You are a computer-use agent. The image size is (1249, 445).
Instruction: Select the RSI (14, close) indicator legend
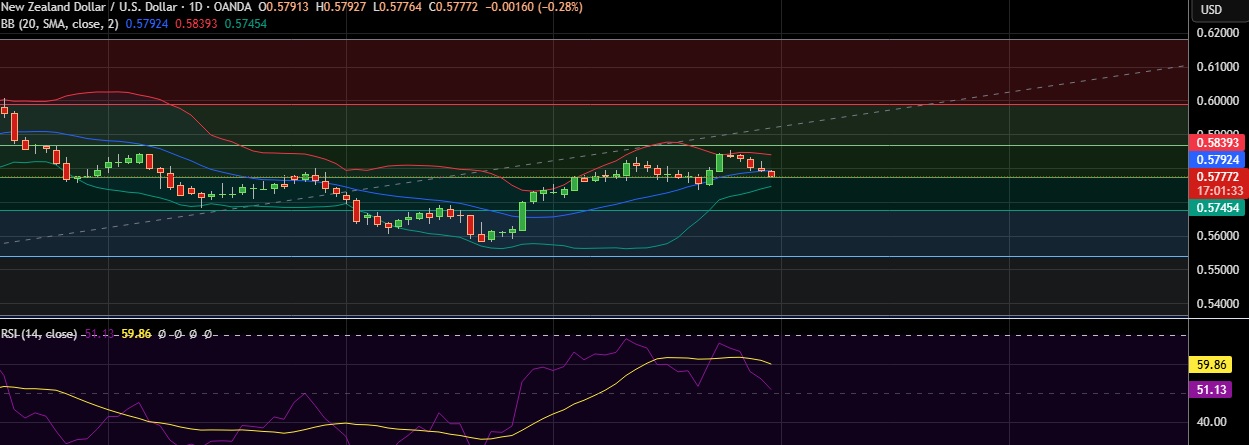[38, 334]
